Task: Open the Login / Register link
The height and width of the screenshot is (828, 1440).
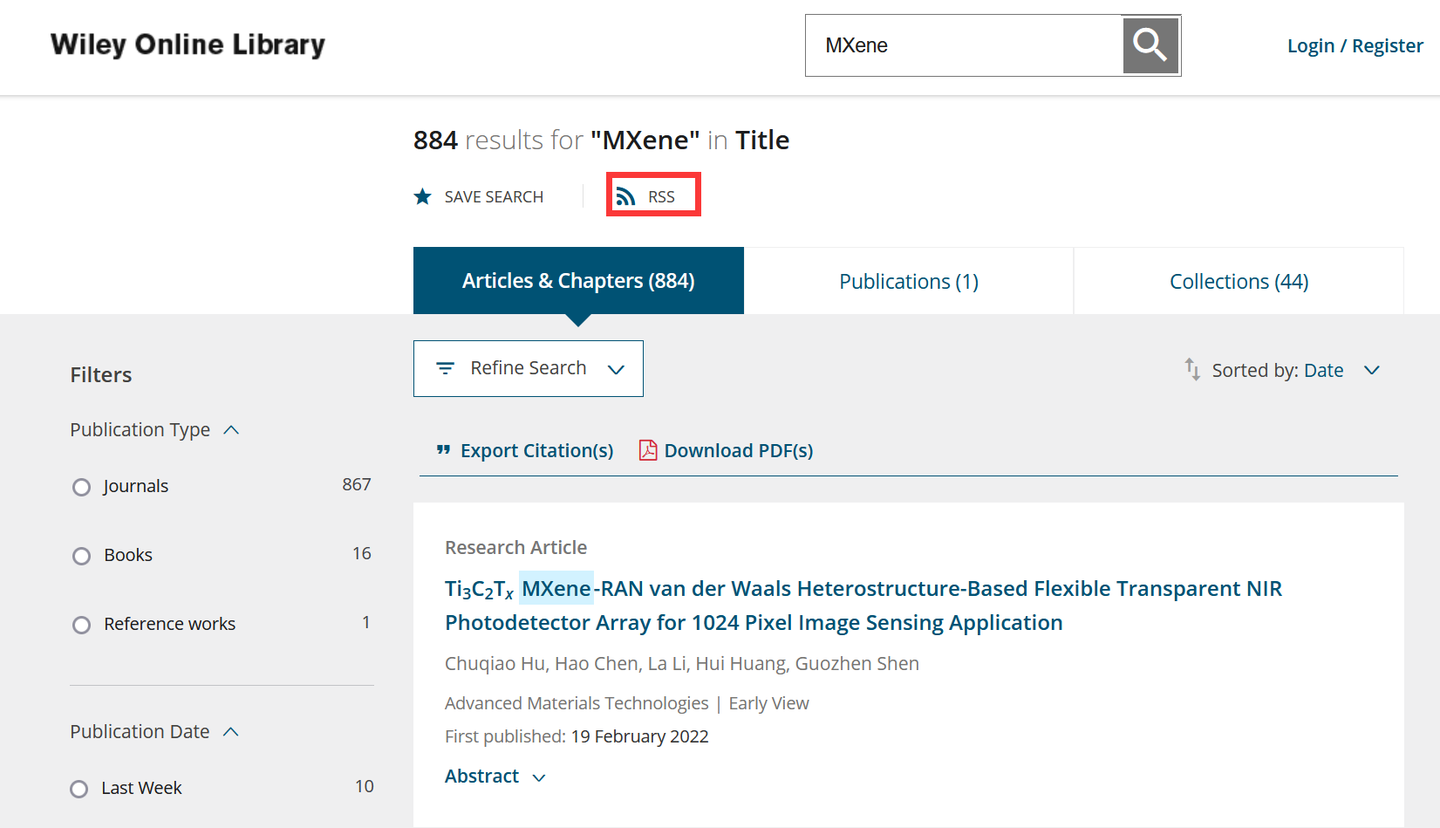Action: tap(1354, 46)
